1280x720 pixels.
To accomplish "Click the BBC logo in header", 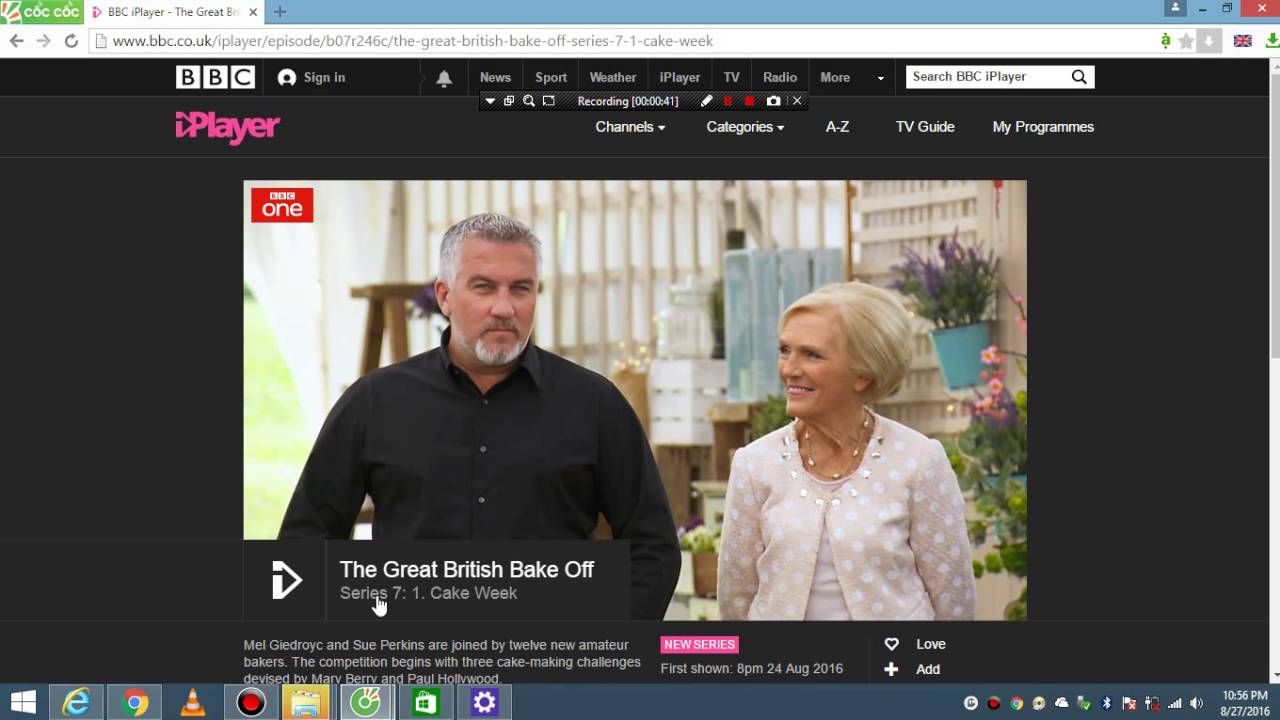I will point(215,77).
